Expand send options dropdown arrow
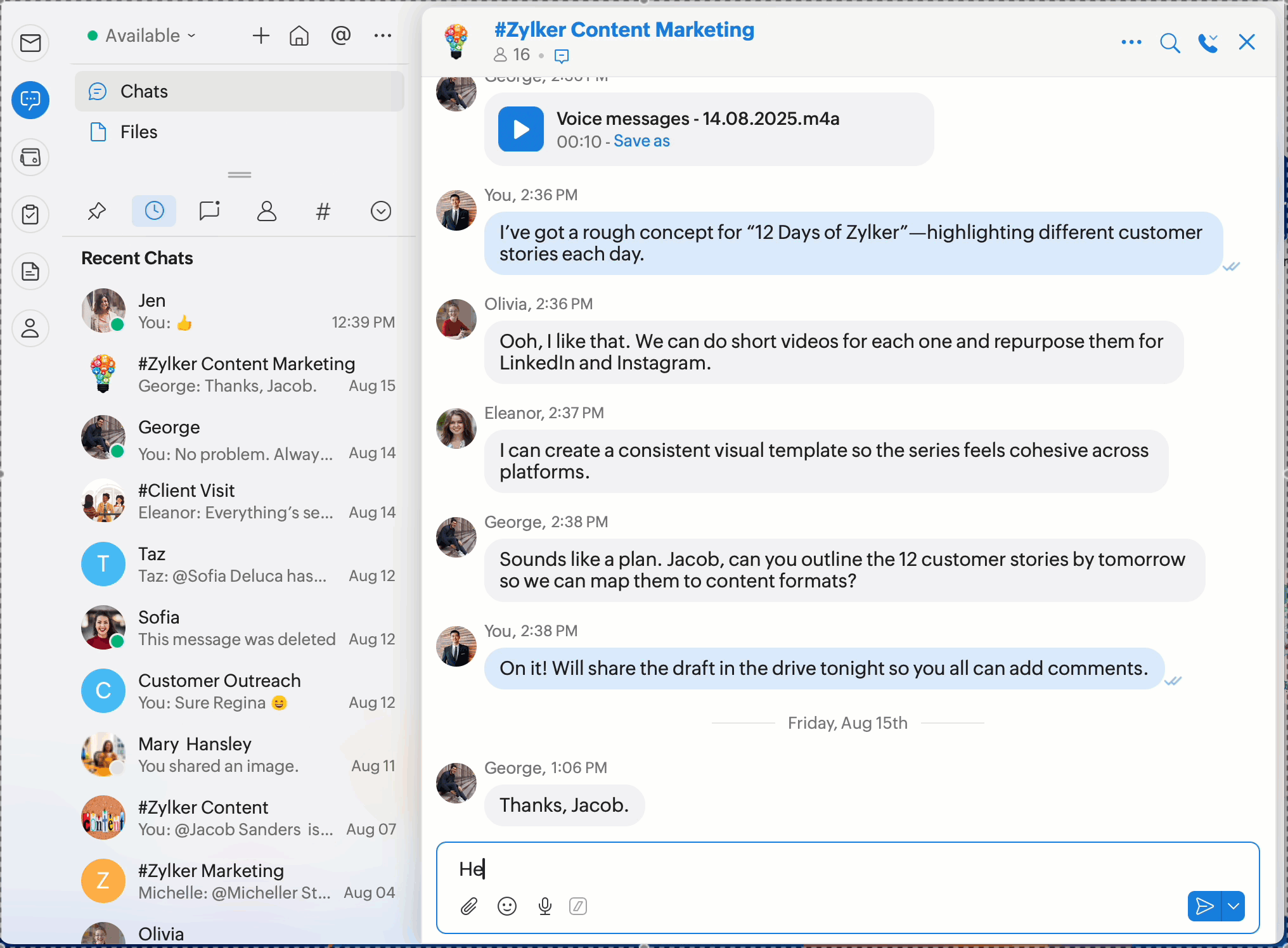The image size is (1288, 948). tap(1233, 906)
